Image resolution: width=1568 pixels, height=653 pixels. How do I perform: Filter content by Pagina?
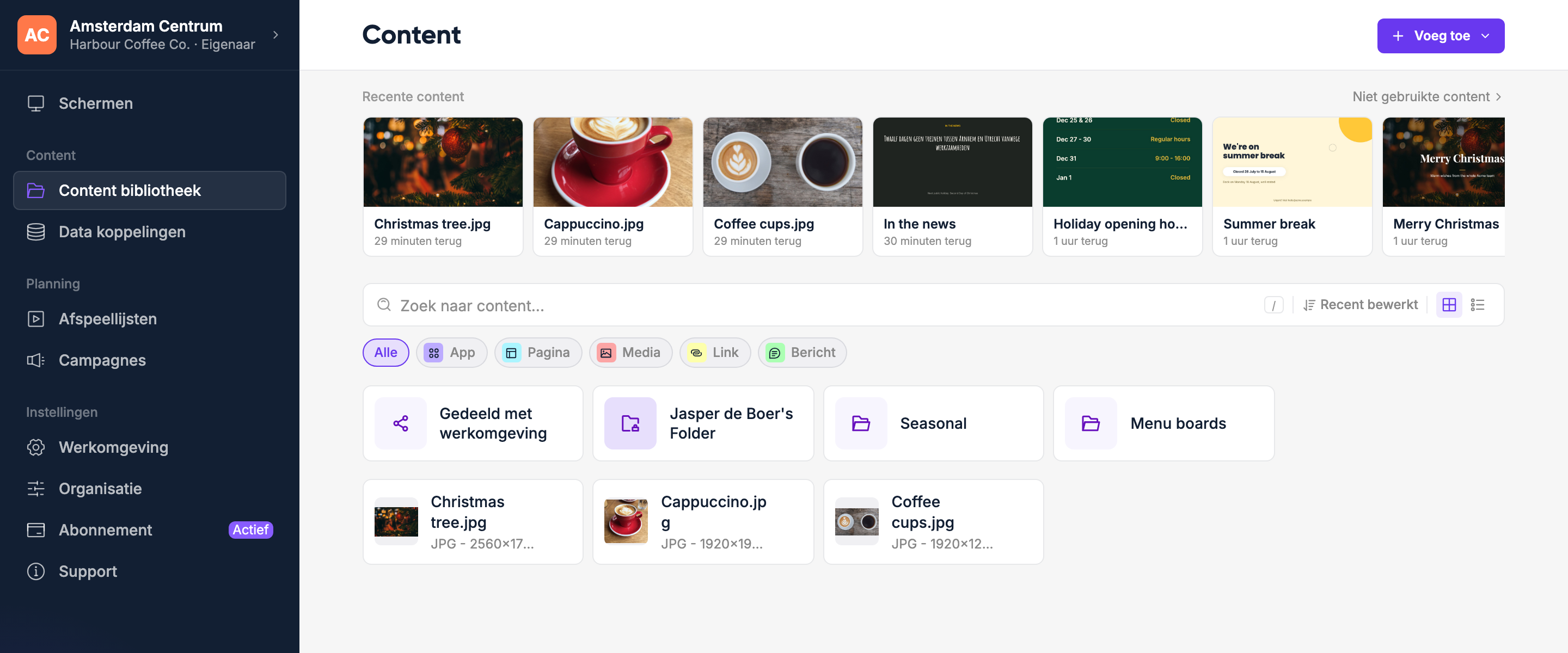(x=538, y=353)
